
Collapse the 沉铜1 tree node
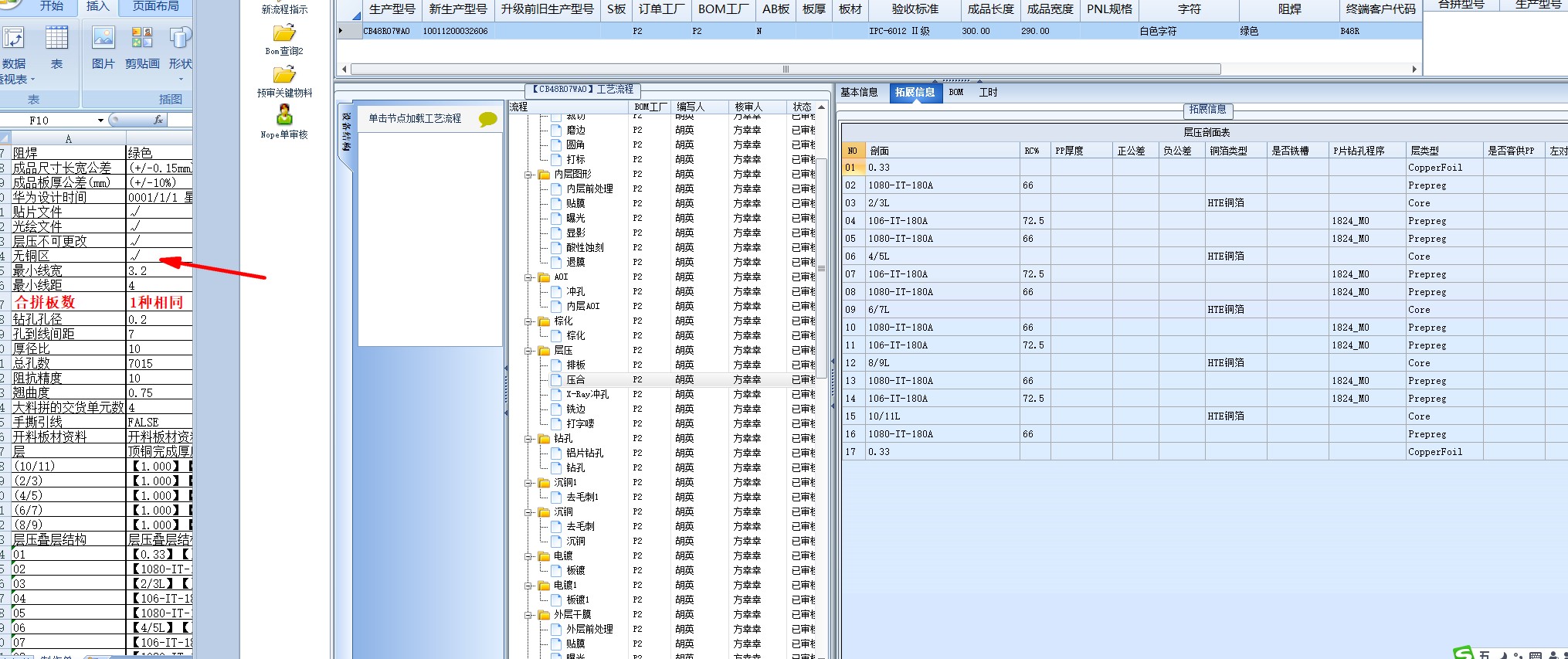(528, 484)
